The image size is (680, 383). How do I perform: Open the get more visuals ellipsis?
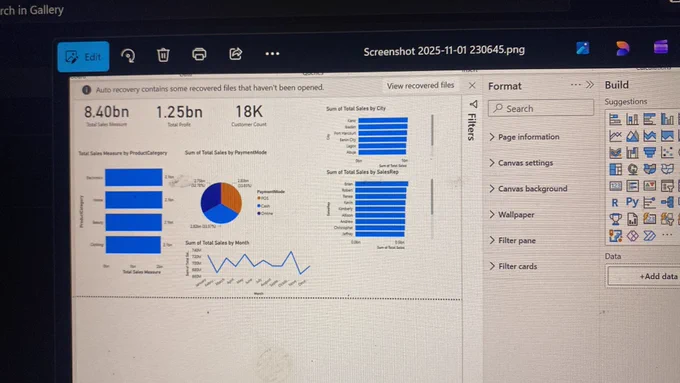point(667,235)
